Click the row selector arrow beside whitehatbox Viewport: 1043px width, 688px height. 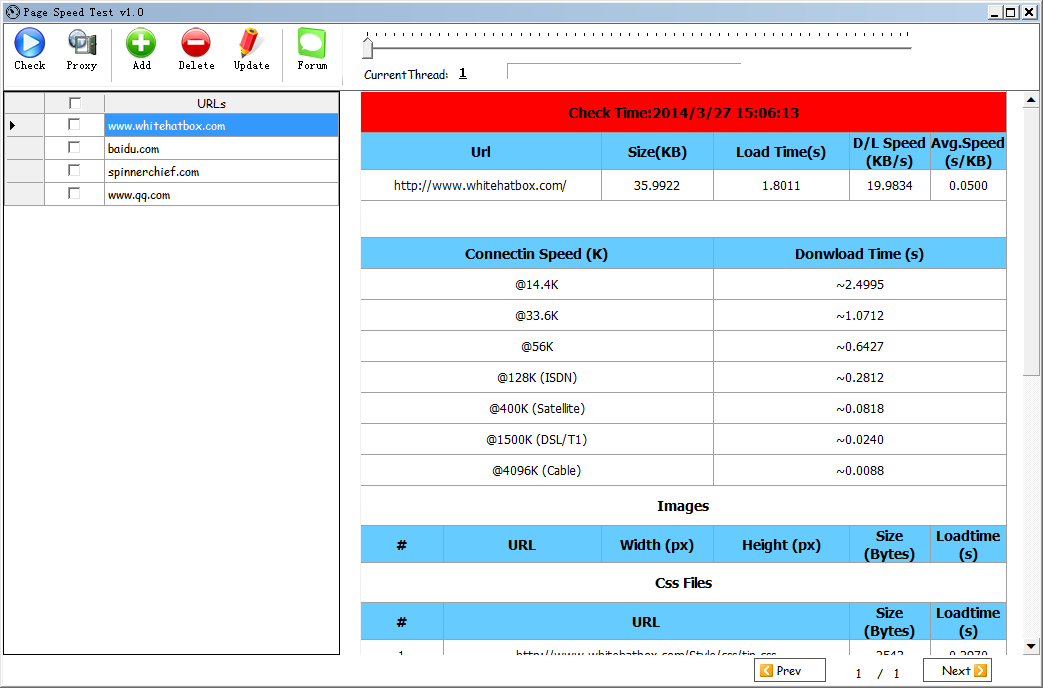pyautogui.click(x=13, y=126)
